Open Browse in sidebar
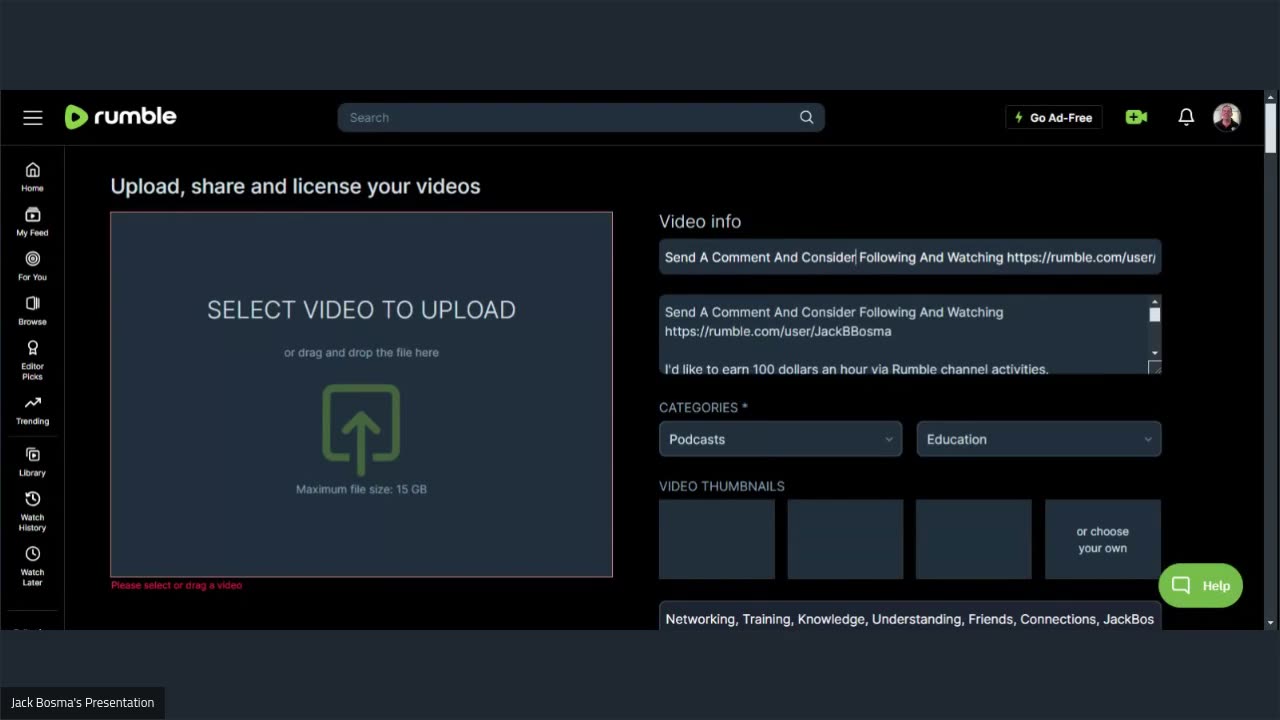 32,311
